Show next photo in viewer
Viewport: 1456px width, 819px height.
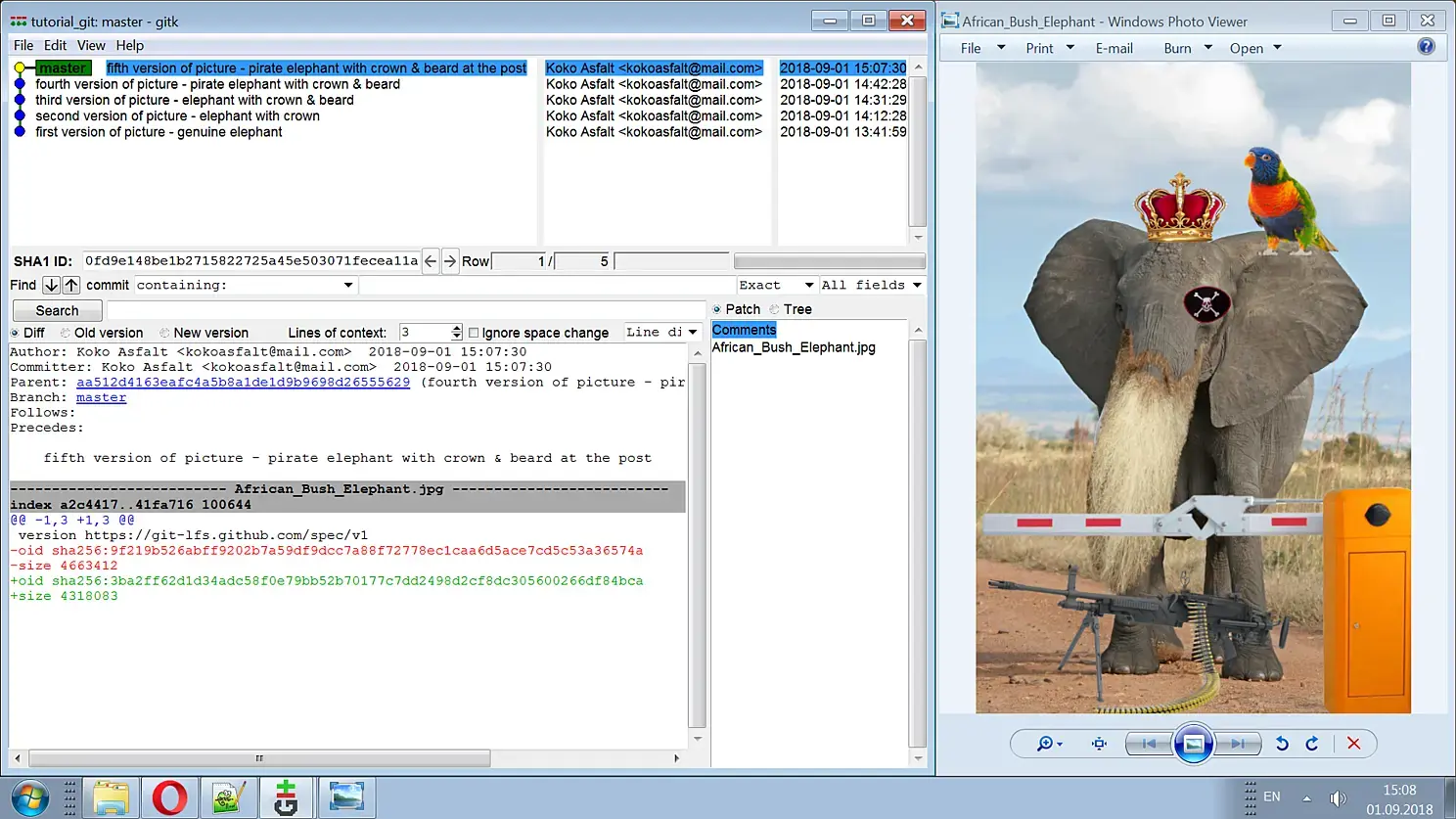(x=1238, y=744)
